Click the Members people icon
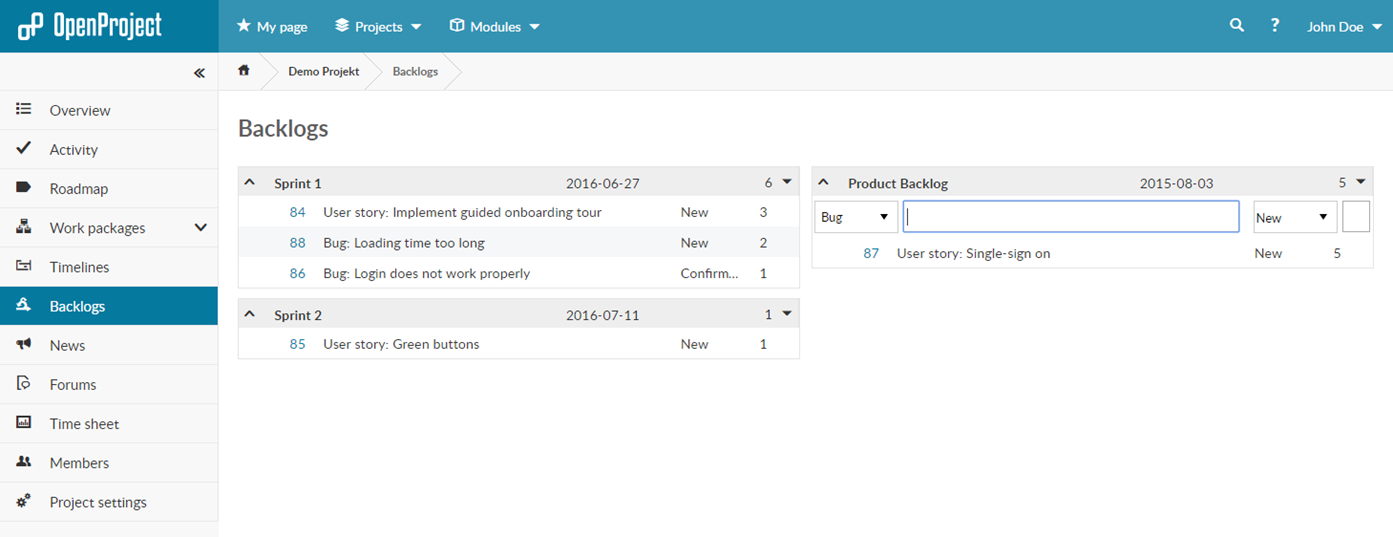The height and width of the screenshot is (537, 1393). 24,462
